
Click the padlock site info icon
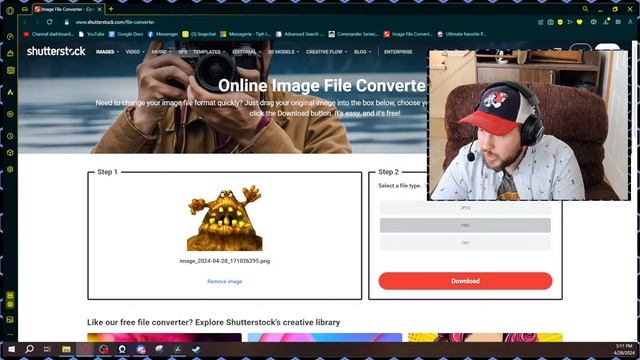coord(67,22)
